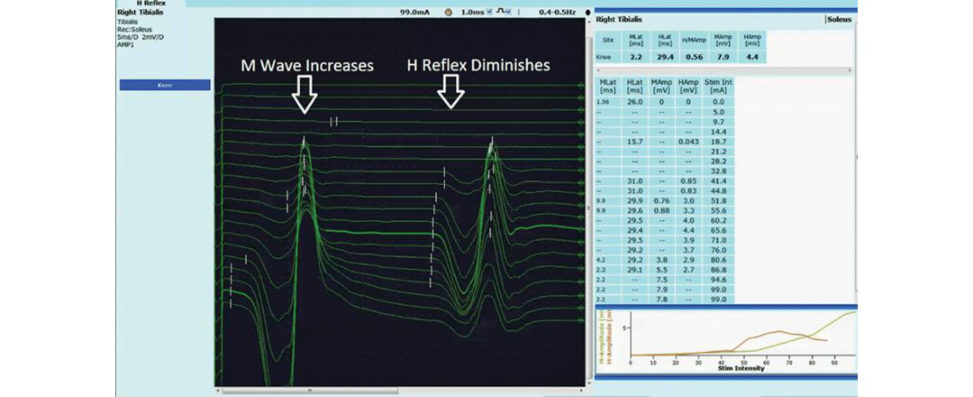Click the HAmp value 0.85

click(689, 181)
